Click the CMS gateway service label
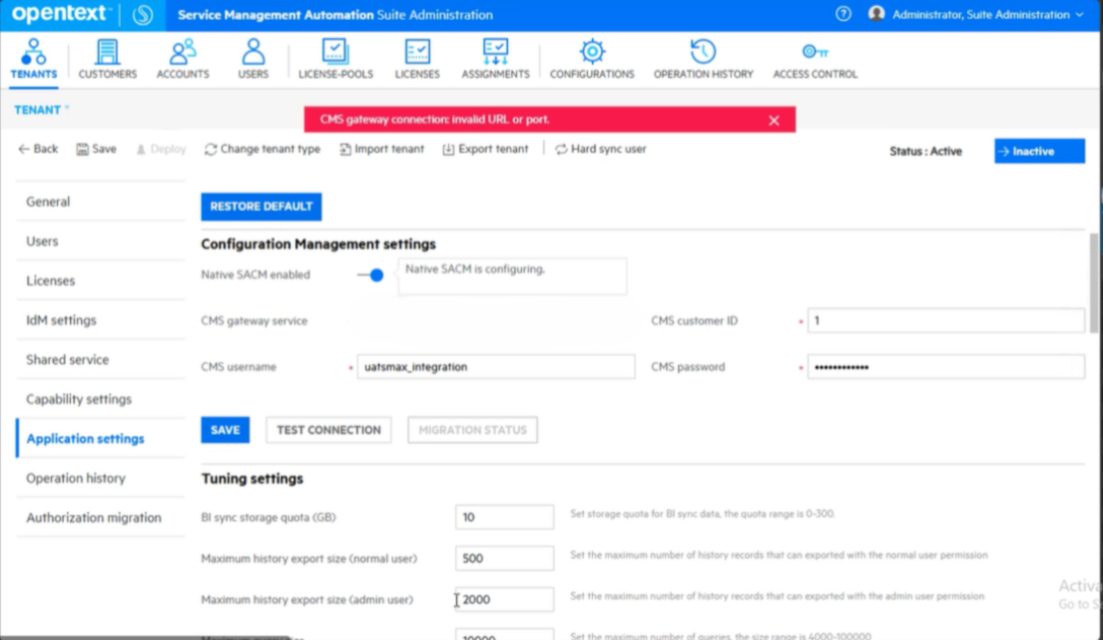This screenshot has width=1103, height=640. coord(254,321)
